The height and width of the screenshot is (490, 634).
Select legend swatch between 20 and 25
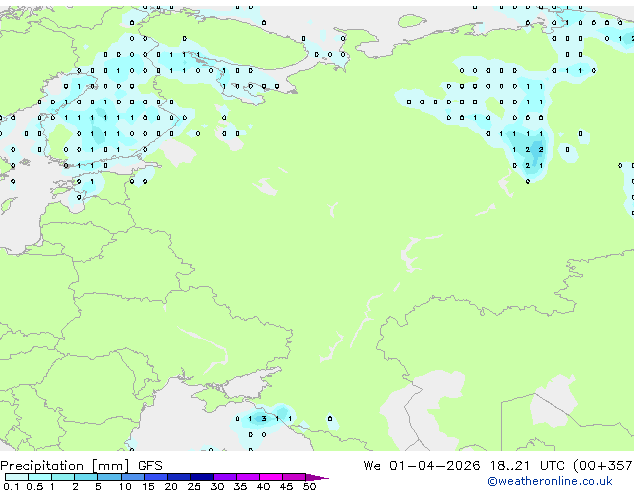tap(179, 477)
